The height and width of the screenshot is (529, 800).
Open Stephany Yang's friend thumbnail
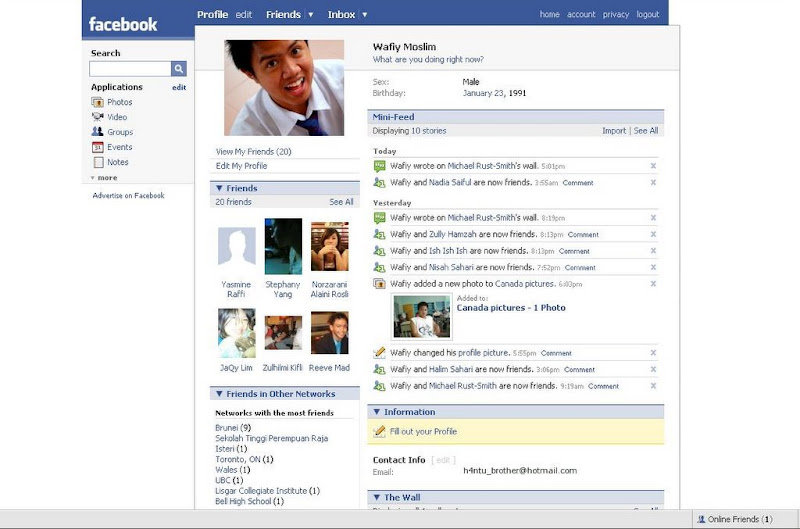[x=283, y=246]
